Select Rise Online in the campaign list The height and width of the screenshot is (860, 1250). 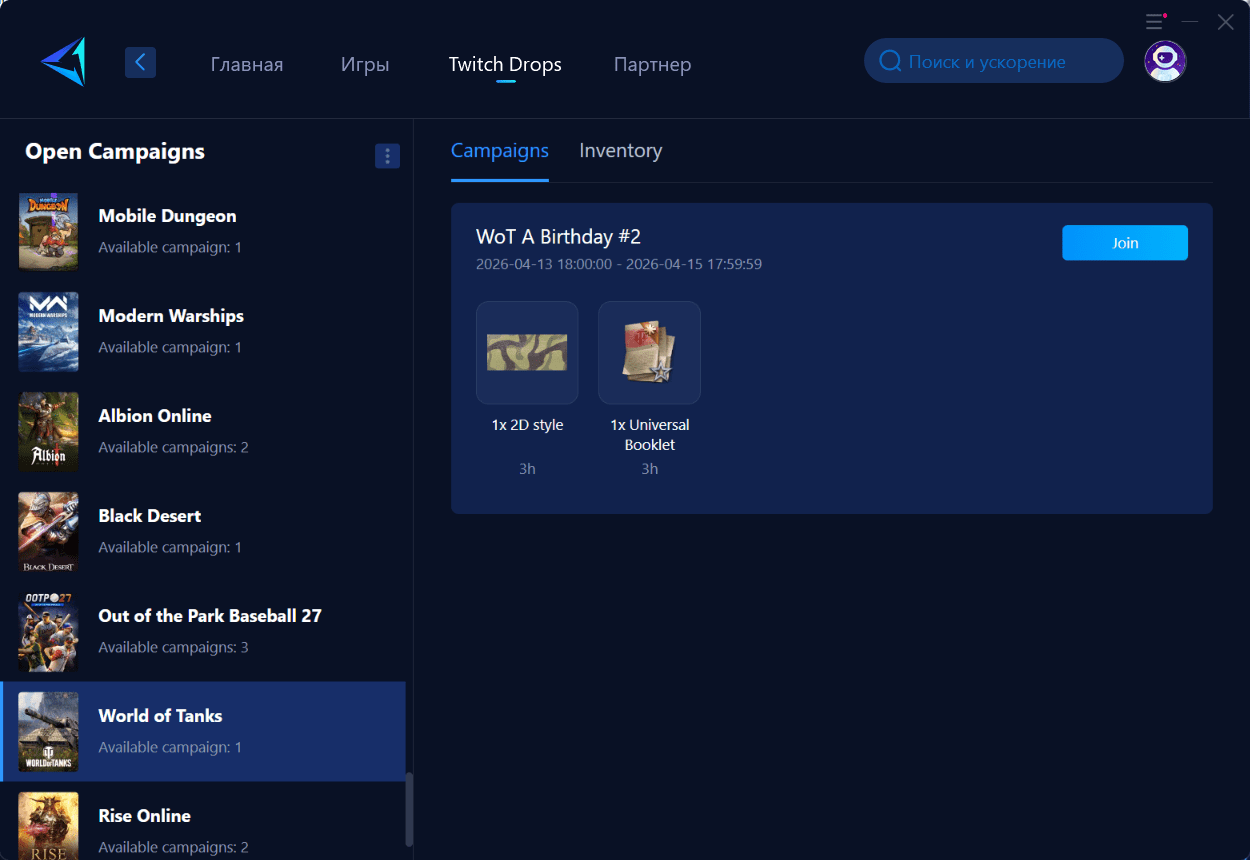point(203,821)
